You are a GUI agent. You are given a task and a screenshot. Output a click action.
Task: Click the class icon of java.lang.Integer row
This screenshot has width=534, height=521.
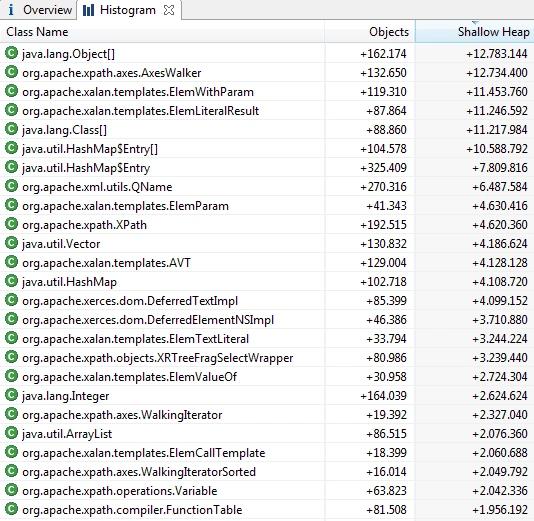[x=11, y=395]
